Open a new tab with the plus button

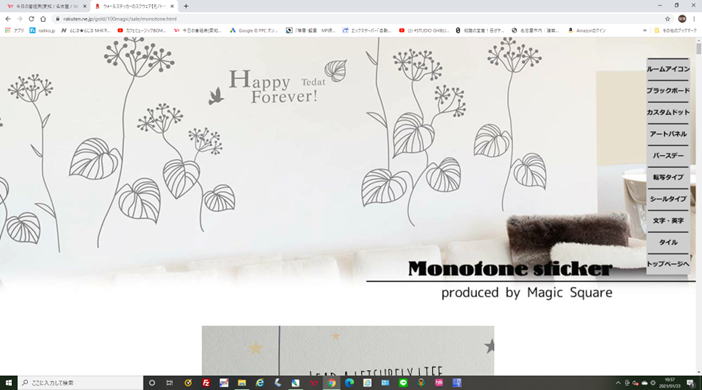186,6
